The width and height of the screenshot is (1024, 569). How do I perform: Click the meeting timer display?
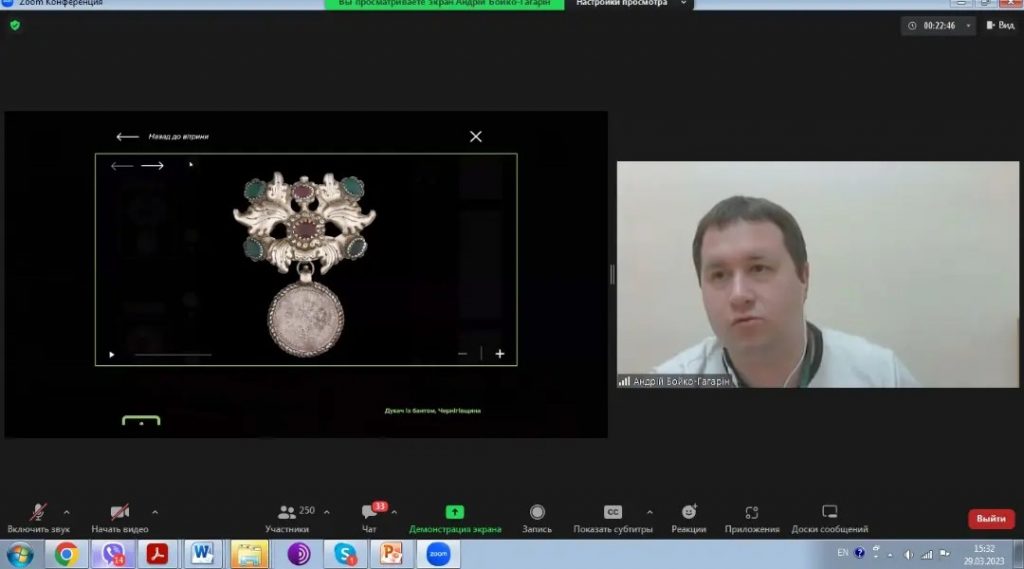(938, 25)
